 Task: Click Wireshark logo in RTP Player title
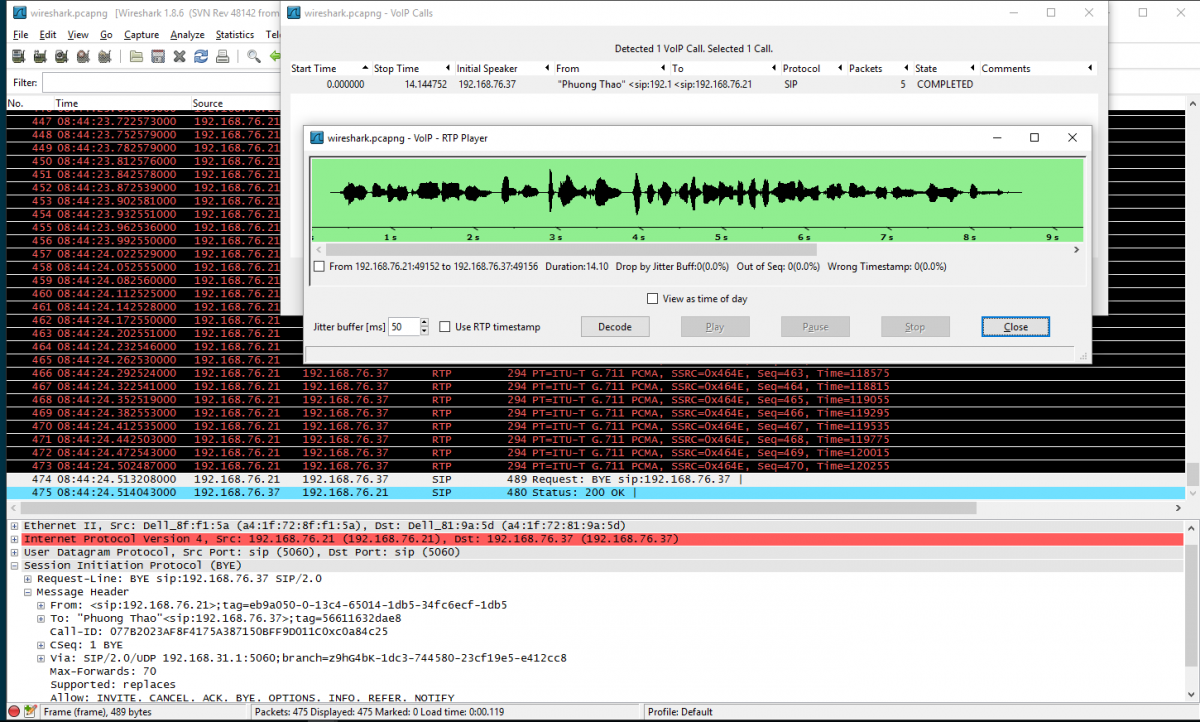tap(317, 138)
